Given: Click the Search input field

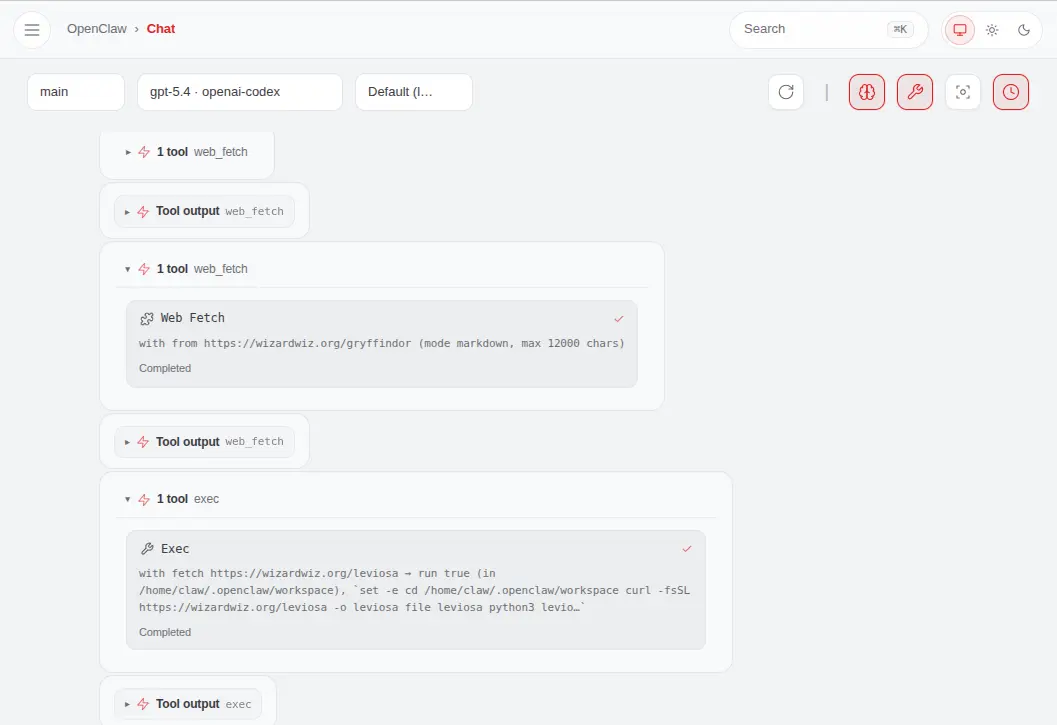Looking at the screenshot, I should [810, 30].
